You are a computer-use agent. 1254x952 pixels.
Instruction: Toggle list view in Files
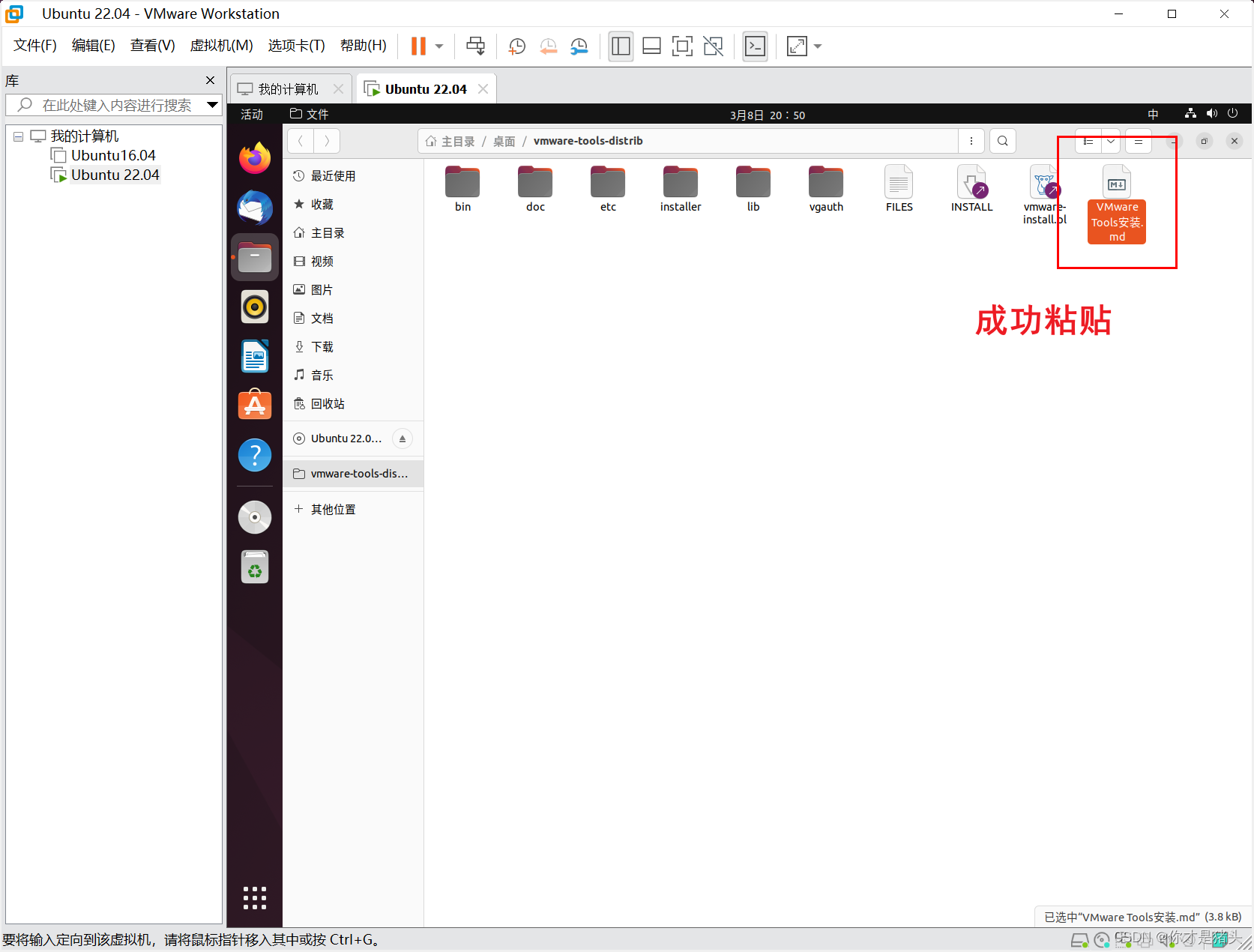click(x=1088, y=141)
